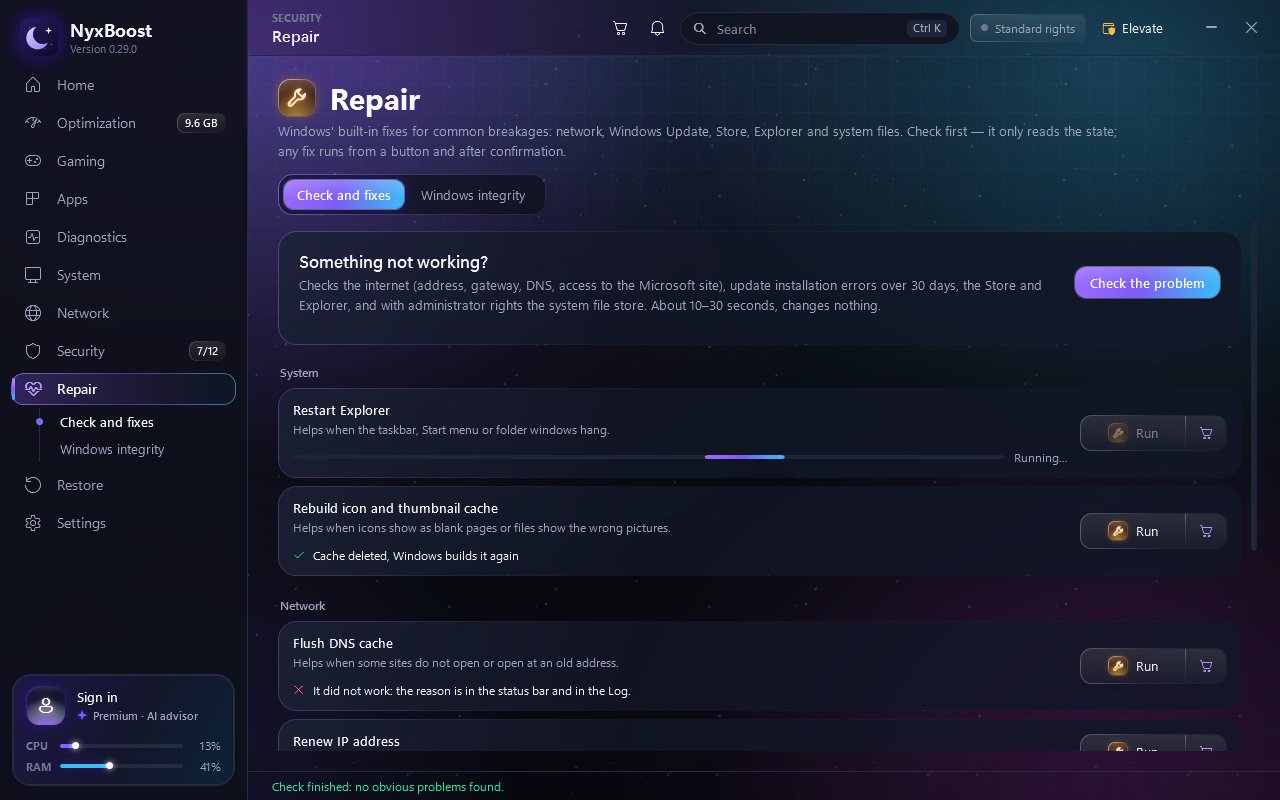Open notifications bell icon
Image resolution: width=1280 pixels, height=800 pixels.
pyautogui.click(x=657, y=29)
